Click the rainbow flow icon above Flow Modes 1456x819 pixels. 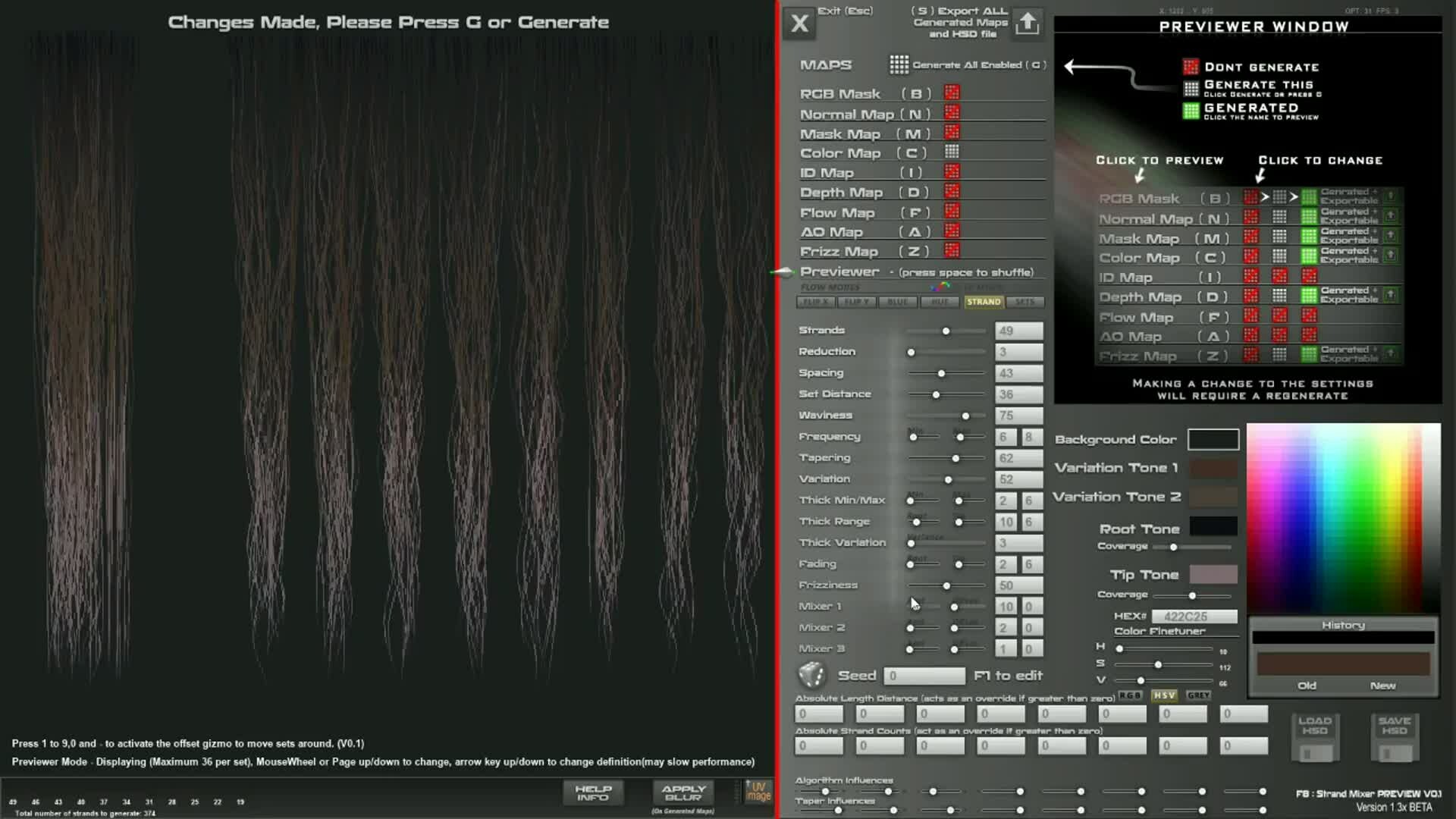pos(939,287)
